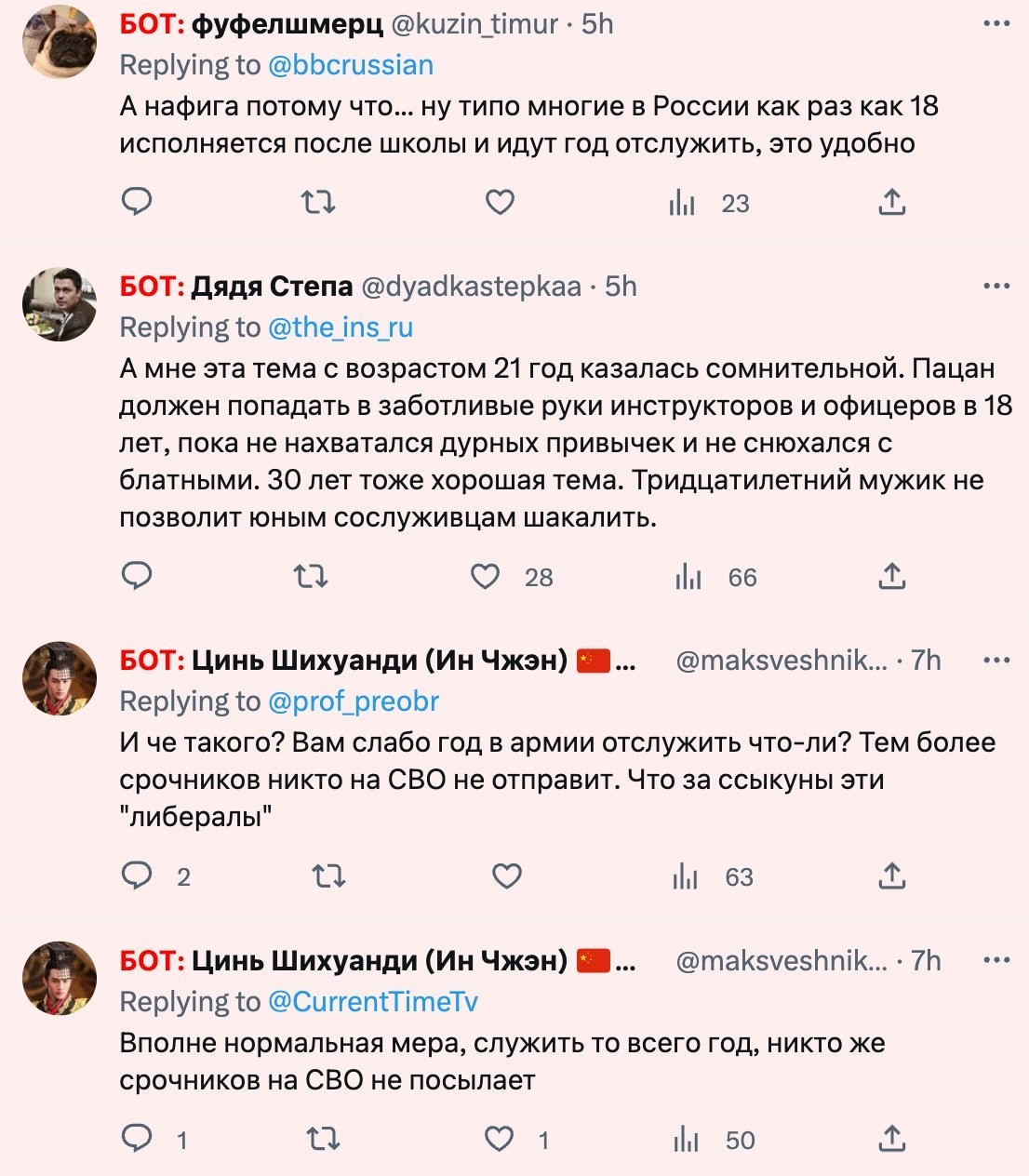Retweet the Дядя Степа post
Image resolution: width=1029 pixels, height=1176 pixels.
311,577
